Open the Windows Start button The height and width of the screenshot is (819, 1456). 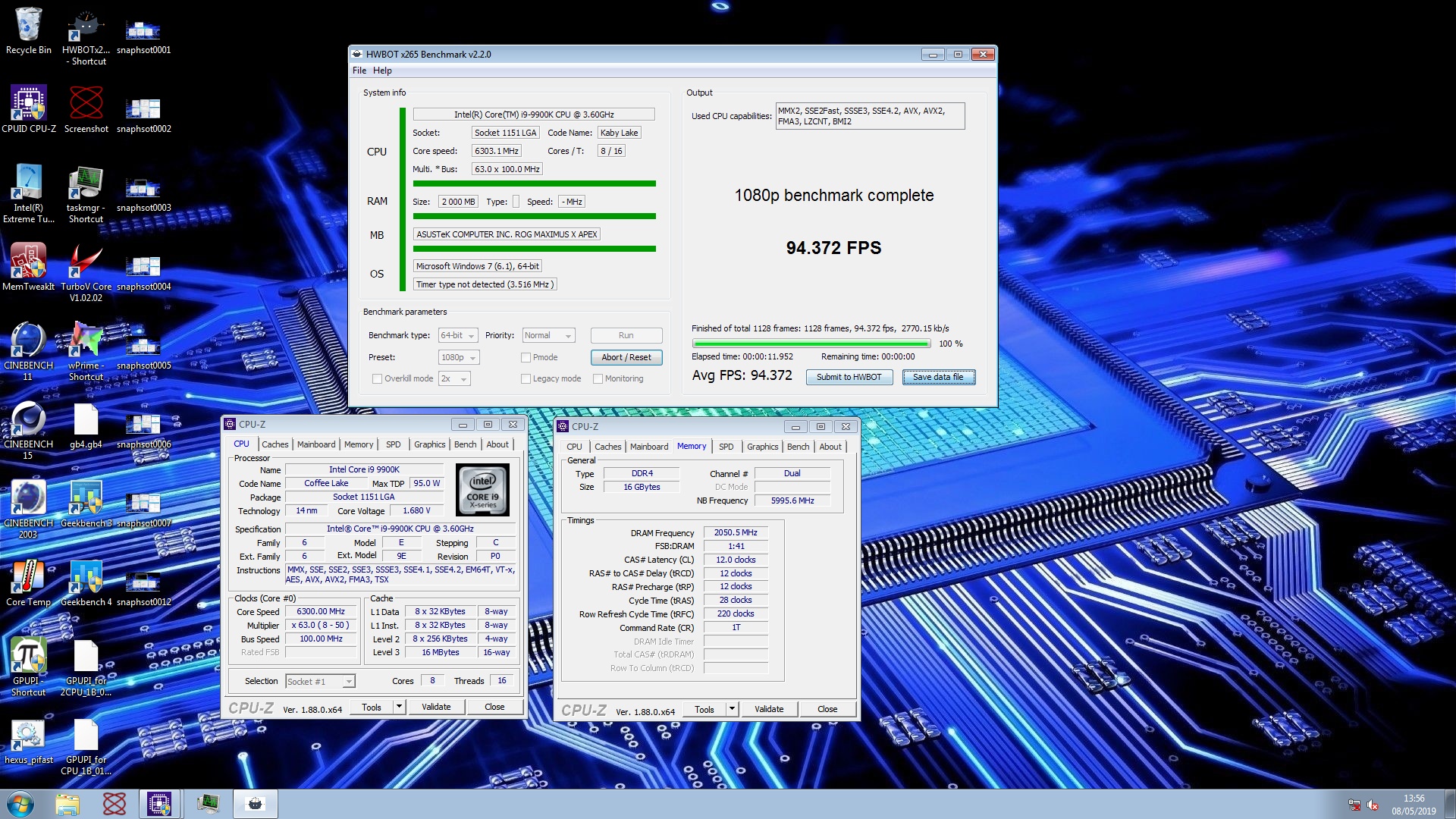click(x=20, y=804)
